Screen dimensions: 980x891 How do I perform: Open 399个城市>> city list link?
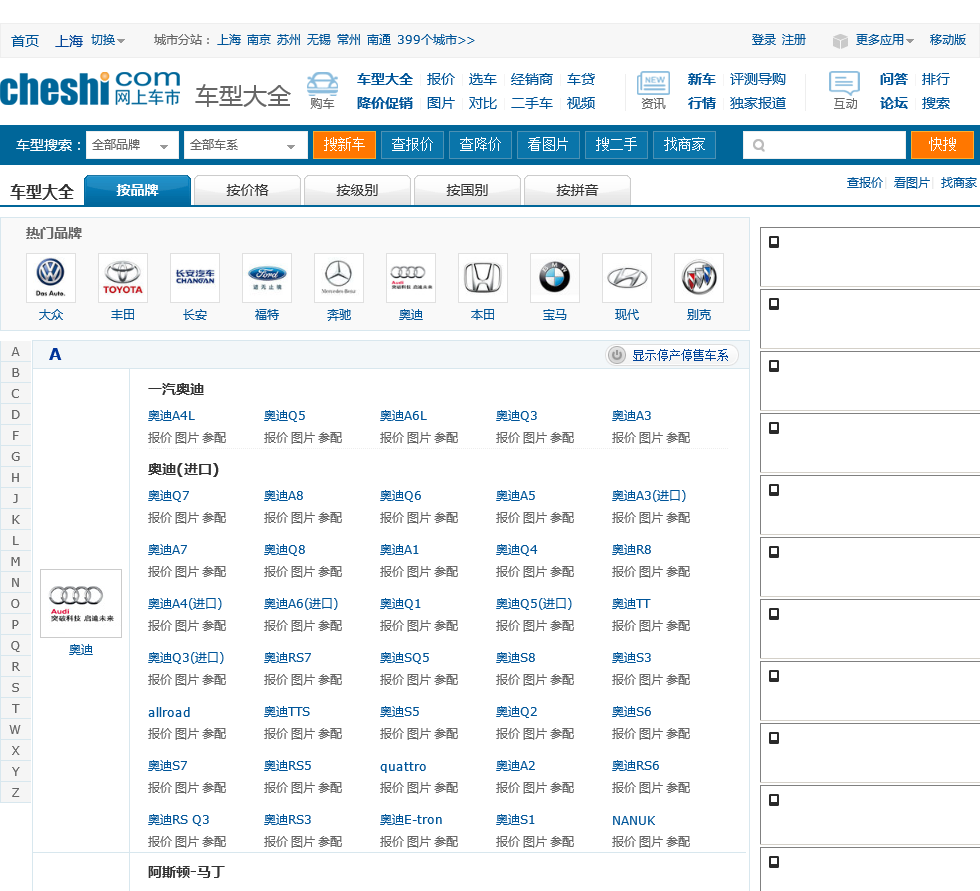436,40
